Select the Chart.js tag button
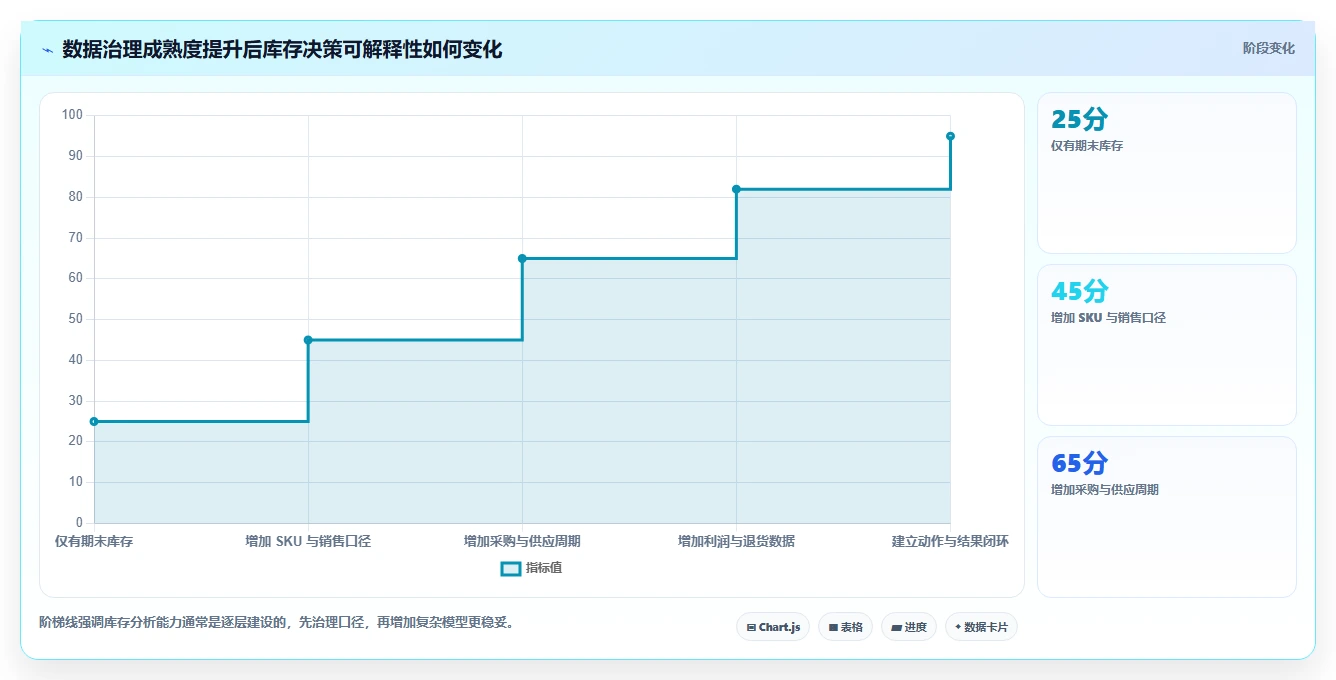This screenshot has width=1336, height=680. point(773,627)
